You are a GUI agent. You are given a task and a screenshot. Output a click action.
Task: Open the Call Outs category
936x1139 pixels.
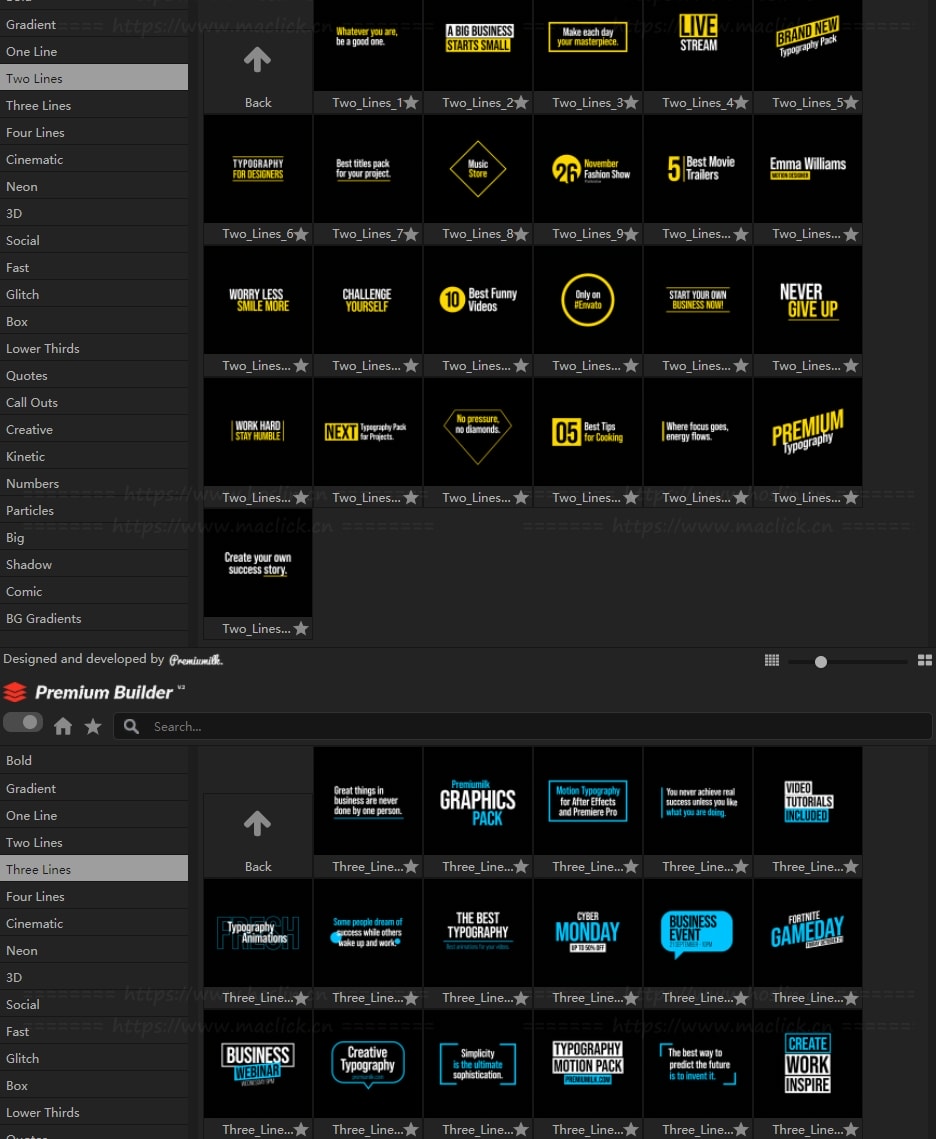(94, 402)
